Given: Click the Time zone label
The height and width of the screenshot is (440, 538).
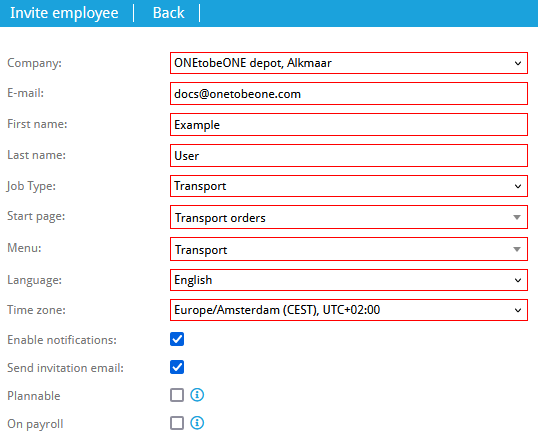Looking at the screenshot, I should (x=36, y=310).
